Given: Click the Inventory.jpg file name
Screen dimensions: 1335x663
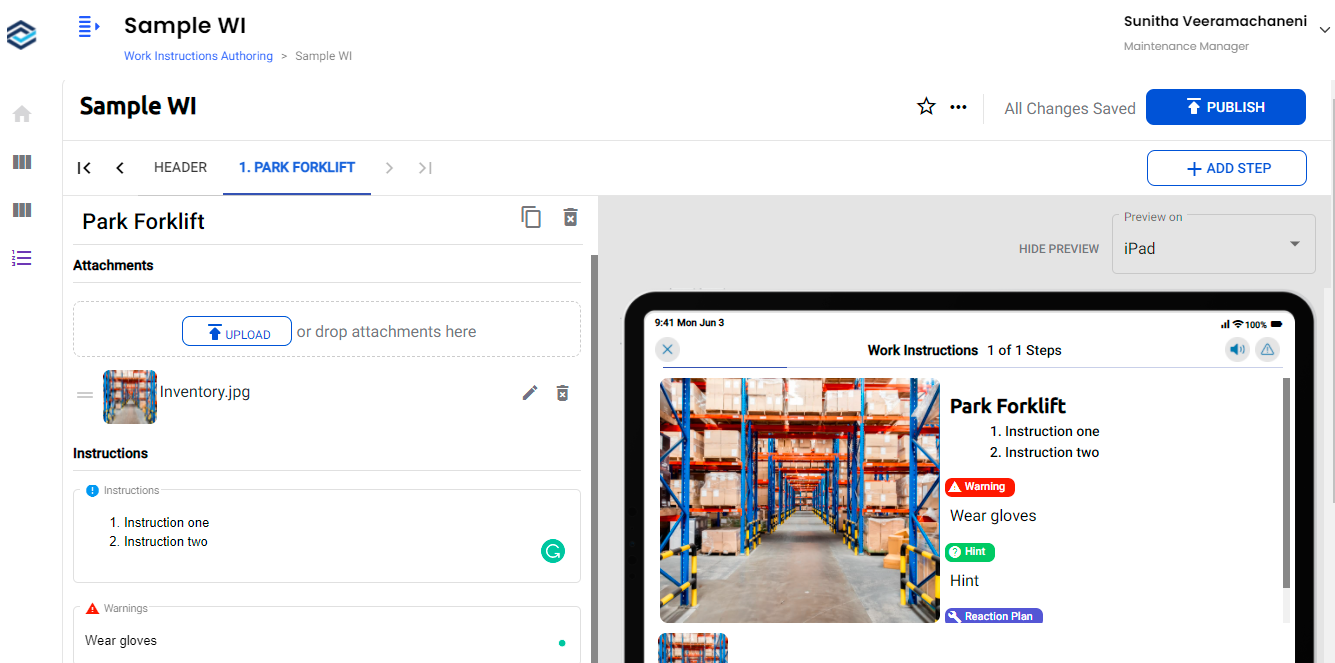Looking at the screenshot, I should (205, 392).
